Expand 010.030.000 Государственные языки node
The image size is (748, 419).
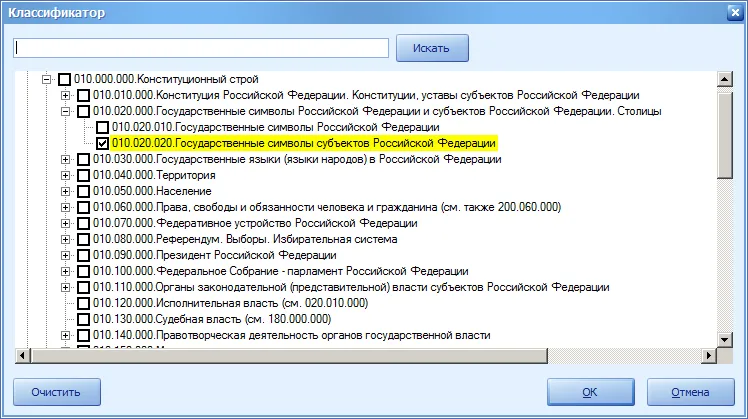tap(66, 159)
